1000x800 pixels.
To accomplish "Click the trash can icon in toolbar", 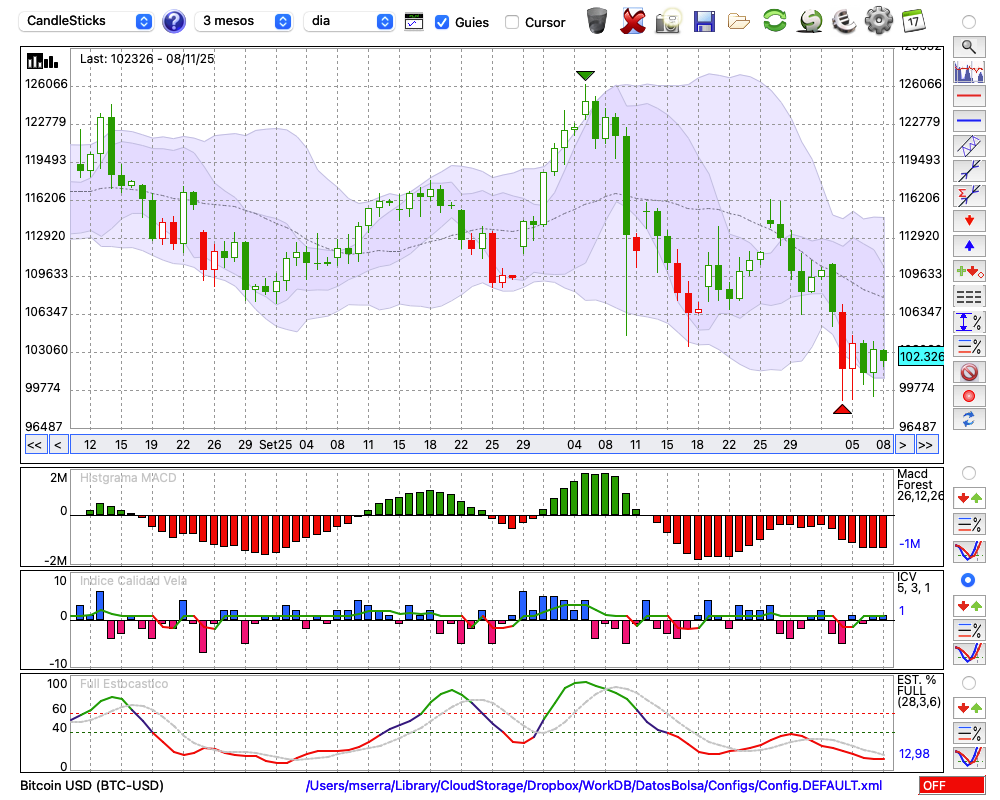I will click(597, 20).
